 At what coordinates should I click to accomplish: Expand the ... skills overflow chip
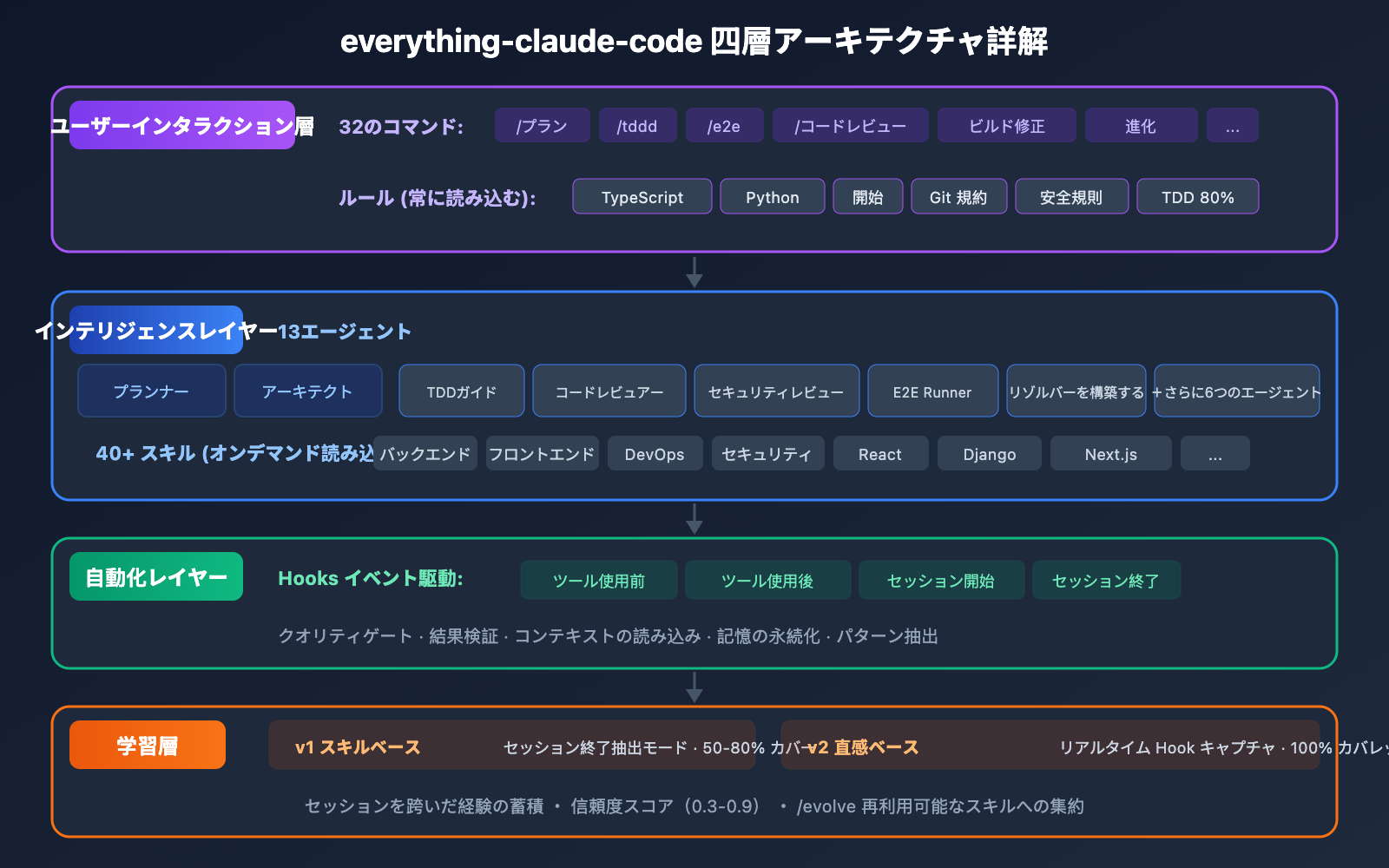pyautogui.click(x=1215, y=453)
